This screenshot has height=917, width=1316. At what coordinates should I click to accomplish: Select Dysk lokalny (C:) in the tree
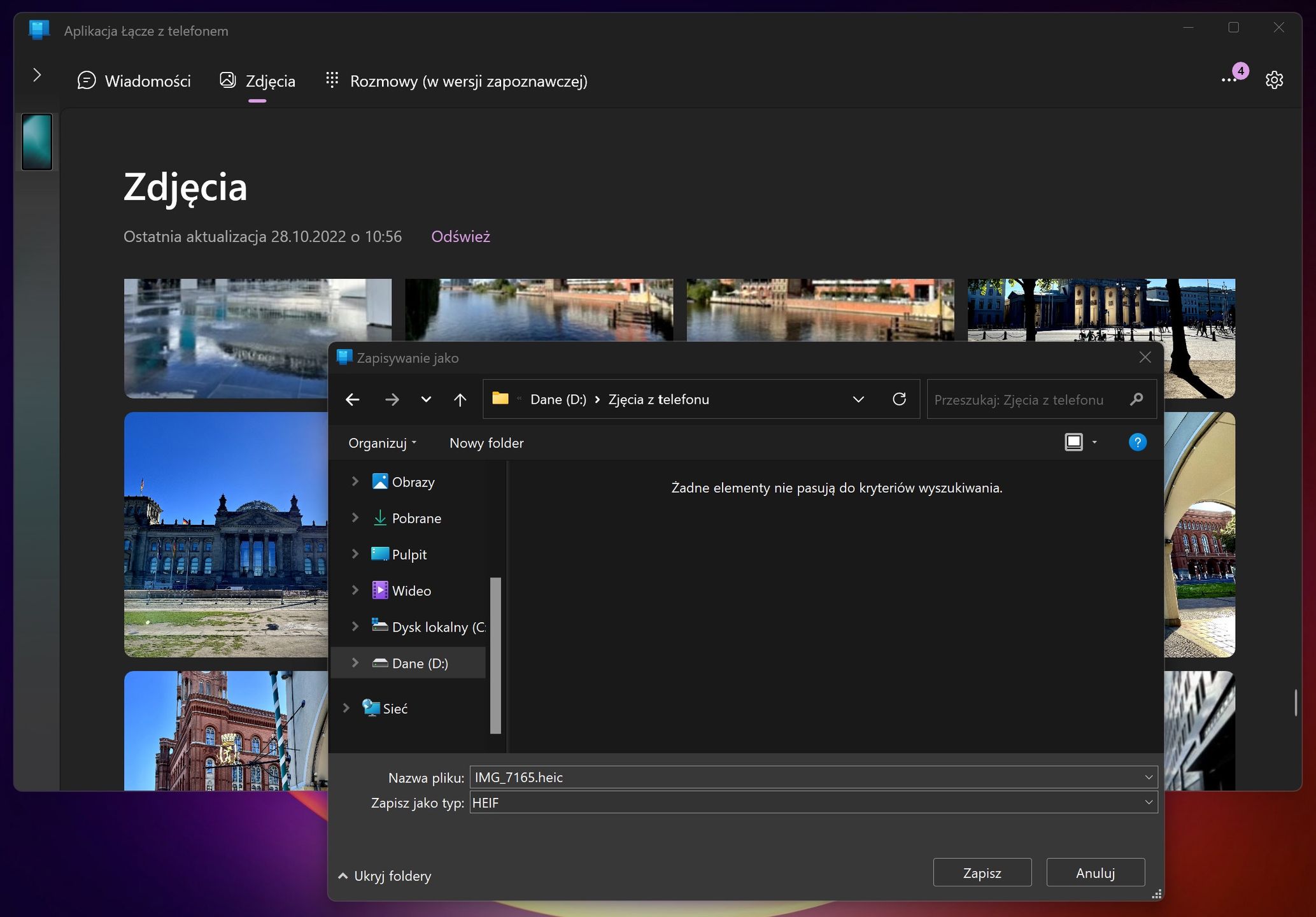point(439,627)
